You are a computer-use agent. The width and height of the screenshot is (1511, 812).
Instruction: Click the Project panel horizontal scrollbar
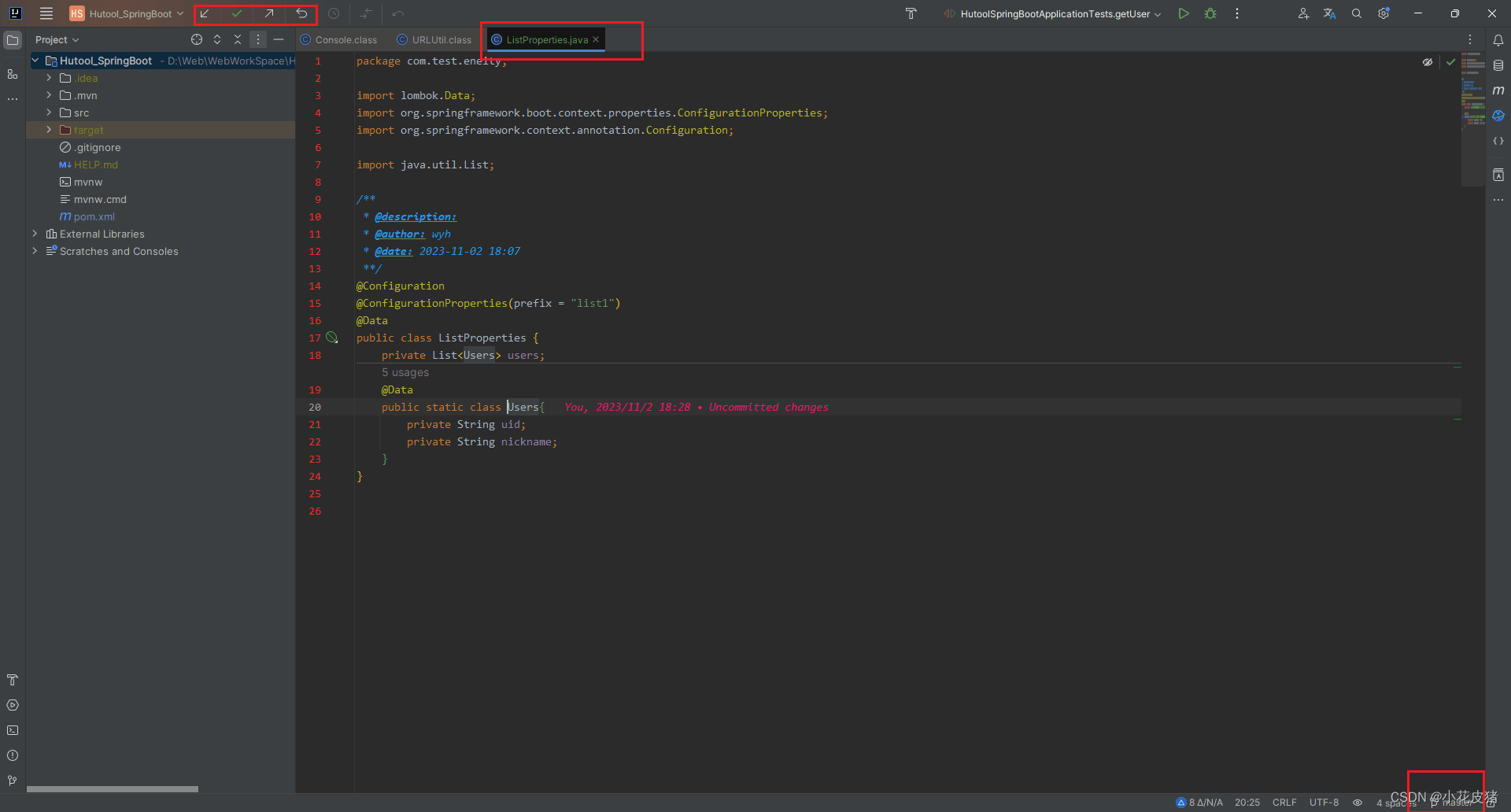pos(113,789)
